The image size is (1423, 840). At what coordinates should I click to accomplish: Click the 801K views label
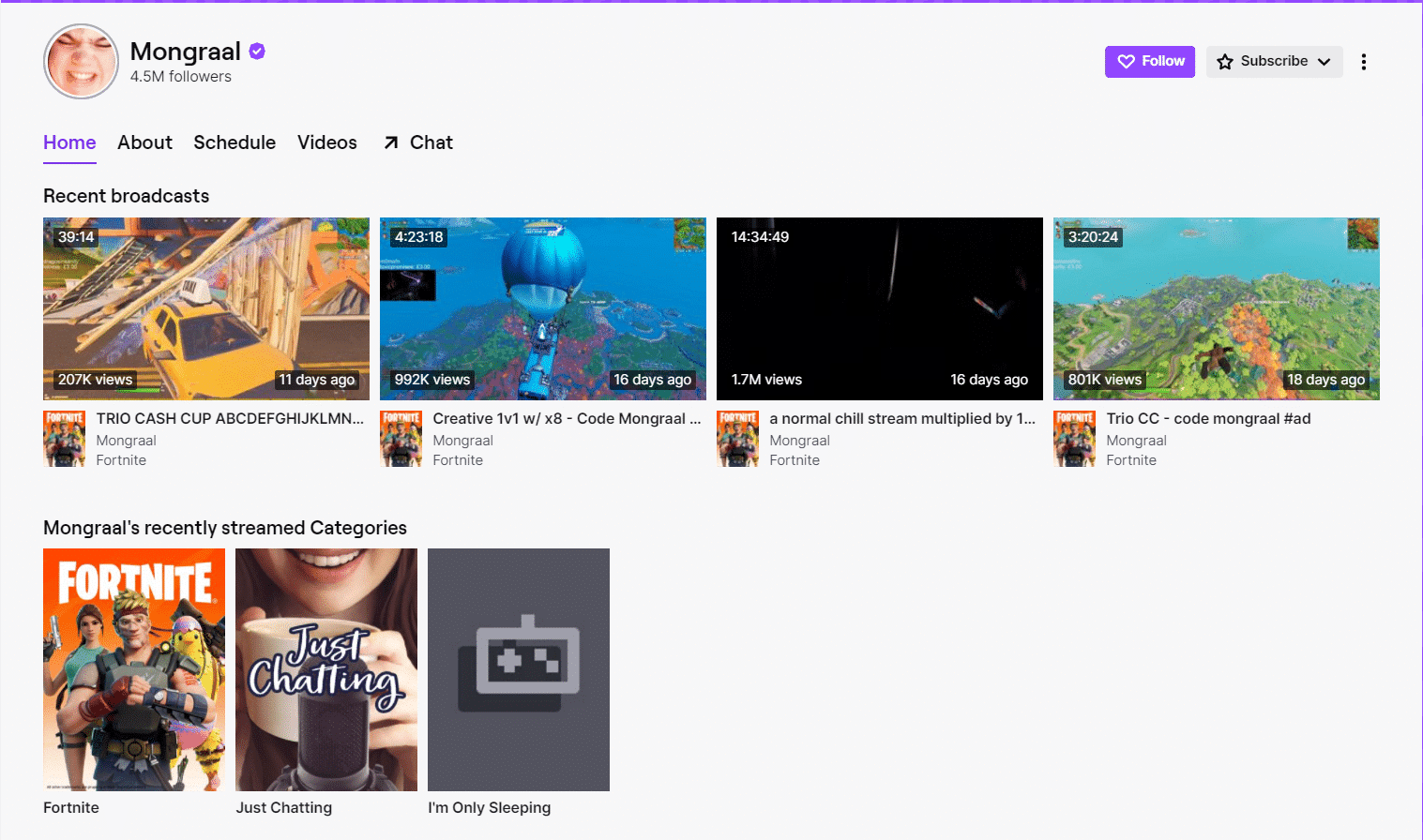(1105, 380)
